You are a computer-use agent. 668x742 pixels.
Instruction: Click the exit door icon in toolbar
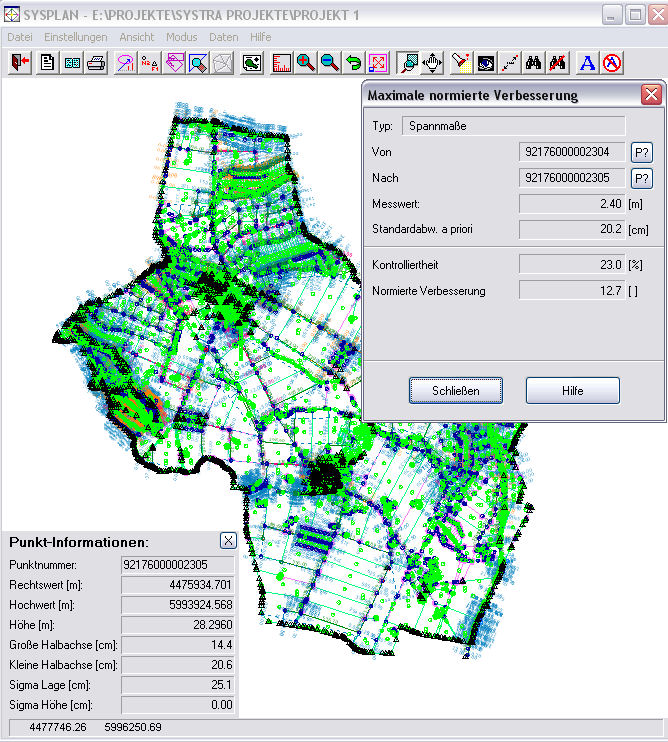[20, 63]
